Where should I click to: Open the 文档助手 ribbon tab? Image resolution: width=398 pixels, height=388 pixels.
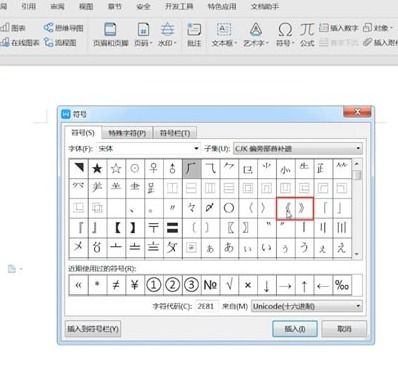pos(264,6)
